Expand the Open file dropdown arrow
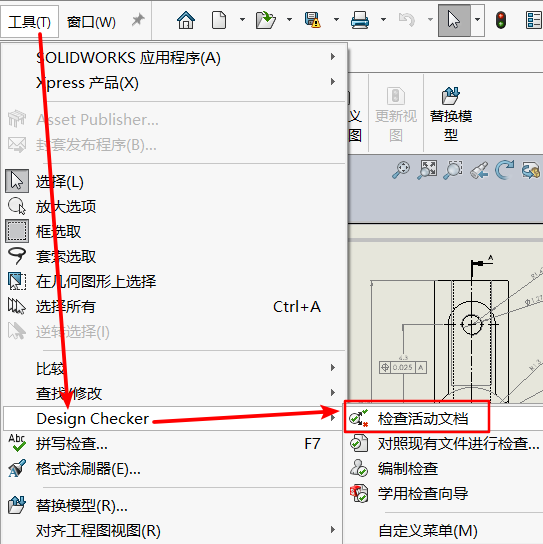 (x=289, y=20)
